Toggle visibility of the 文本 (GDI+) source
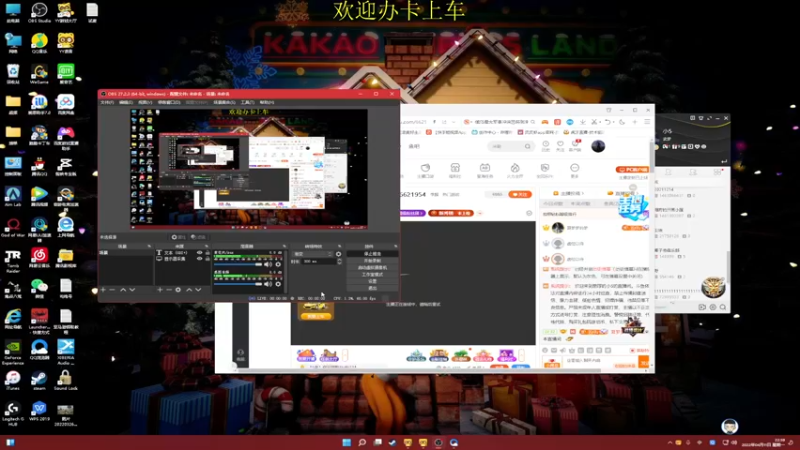 click(199, 253)
